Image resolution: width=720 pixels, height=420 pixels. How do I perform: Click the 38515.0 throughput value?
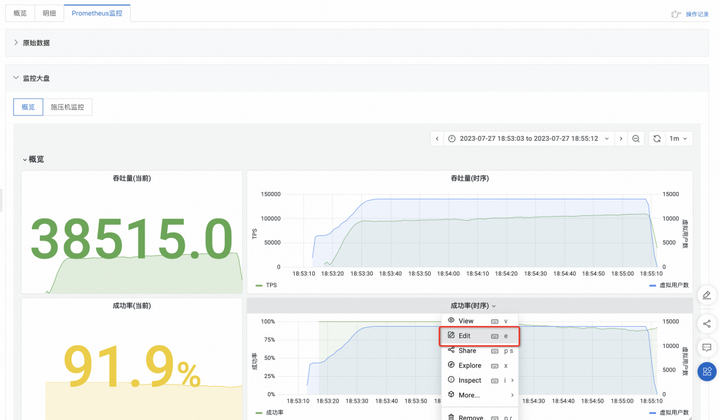click(132, 239)
